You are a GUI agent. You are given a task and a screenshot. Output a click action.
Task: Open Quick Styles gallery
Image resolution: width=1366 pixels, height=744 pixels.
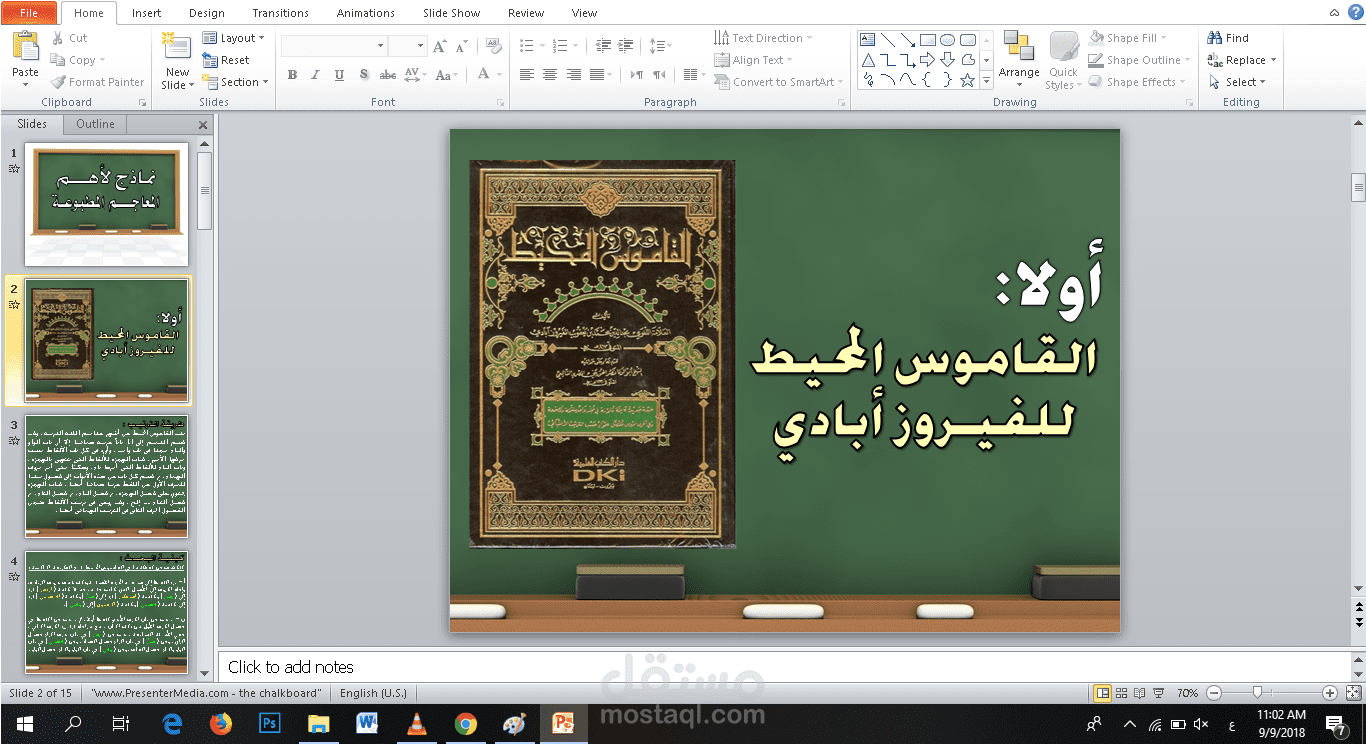click(1063, 60)
